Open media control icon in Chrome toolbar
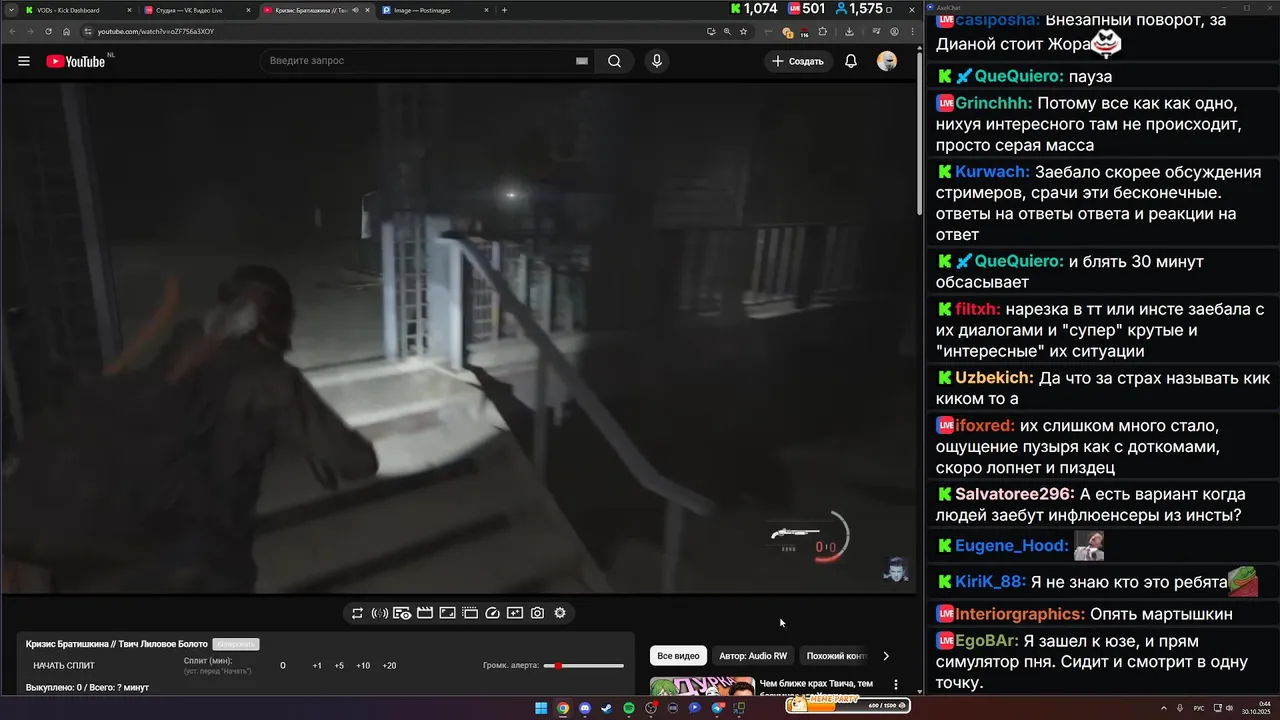Image resolution: width=1280 pixels, height=720 pixels. [877, 31]
